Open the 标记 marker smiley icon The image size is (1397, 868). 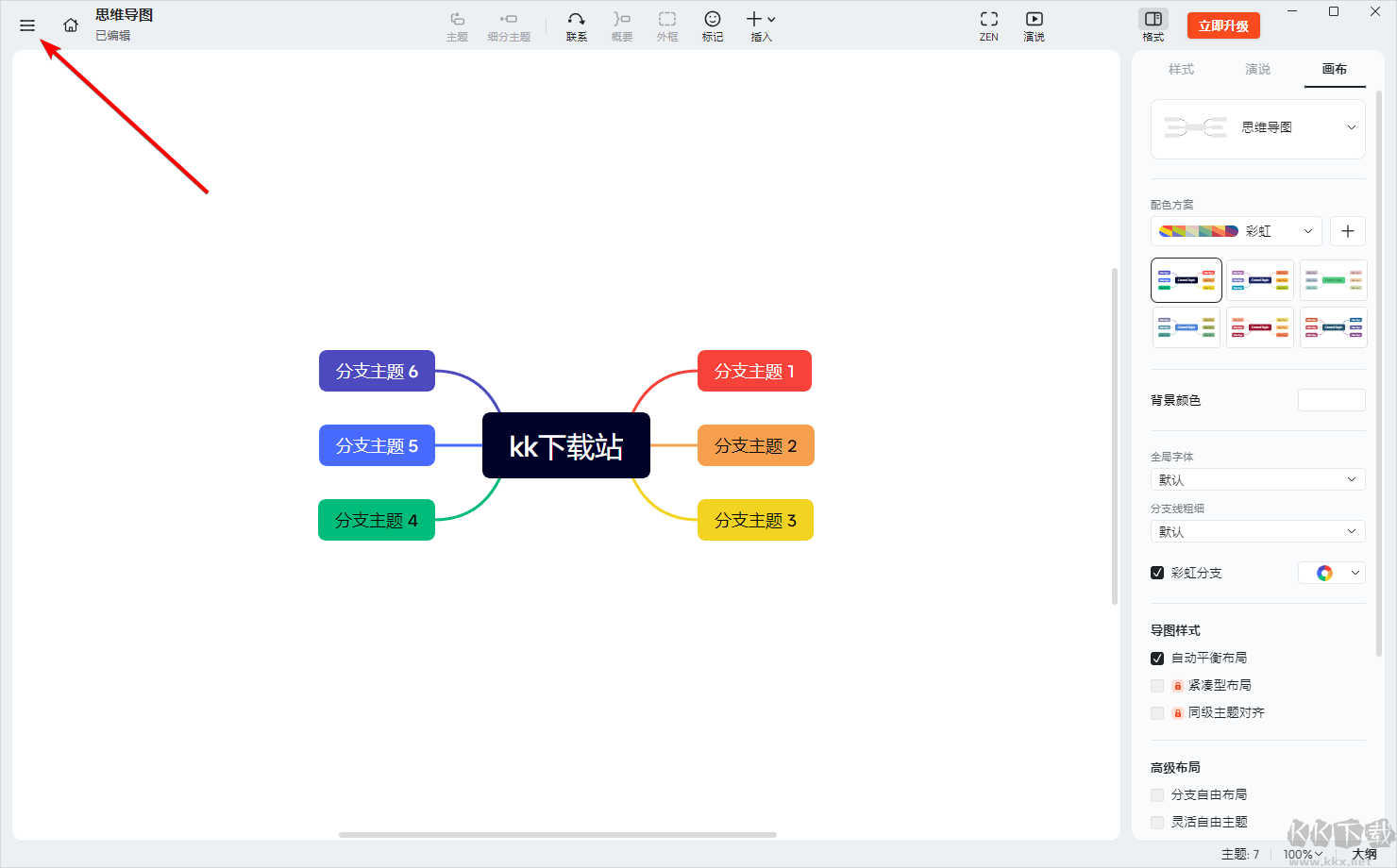pos(713,26)
